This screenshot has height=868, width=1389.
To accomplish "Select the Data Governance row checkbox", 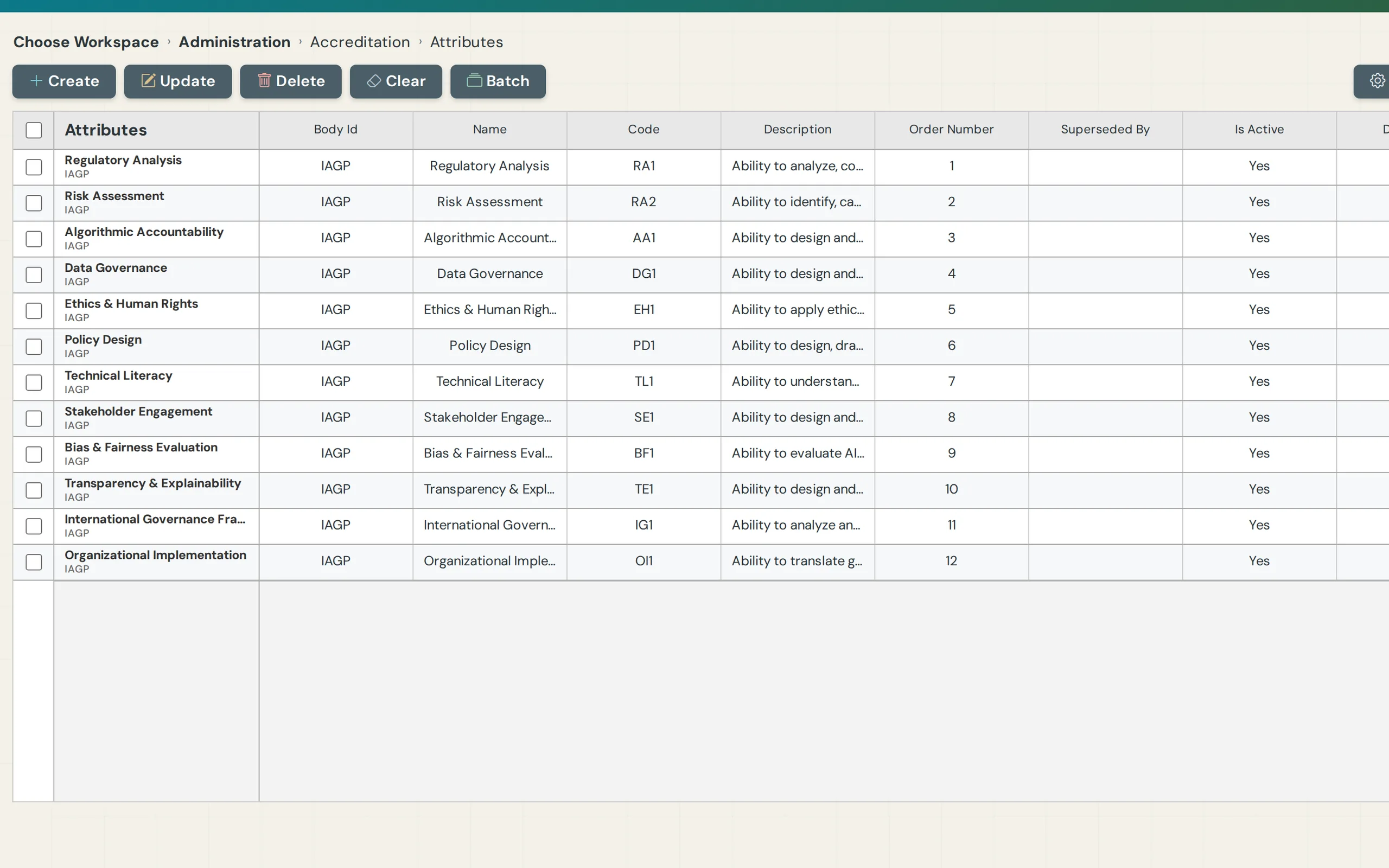I will coord(34,275).
